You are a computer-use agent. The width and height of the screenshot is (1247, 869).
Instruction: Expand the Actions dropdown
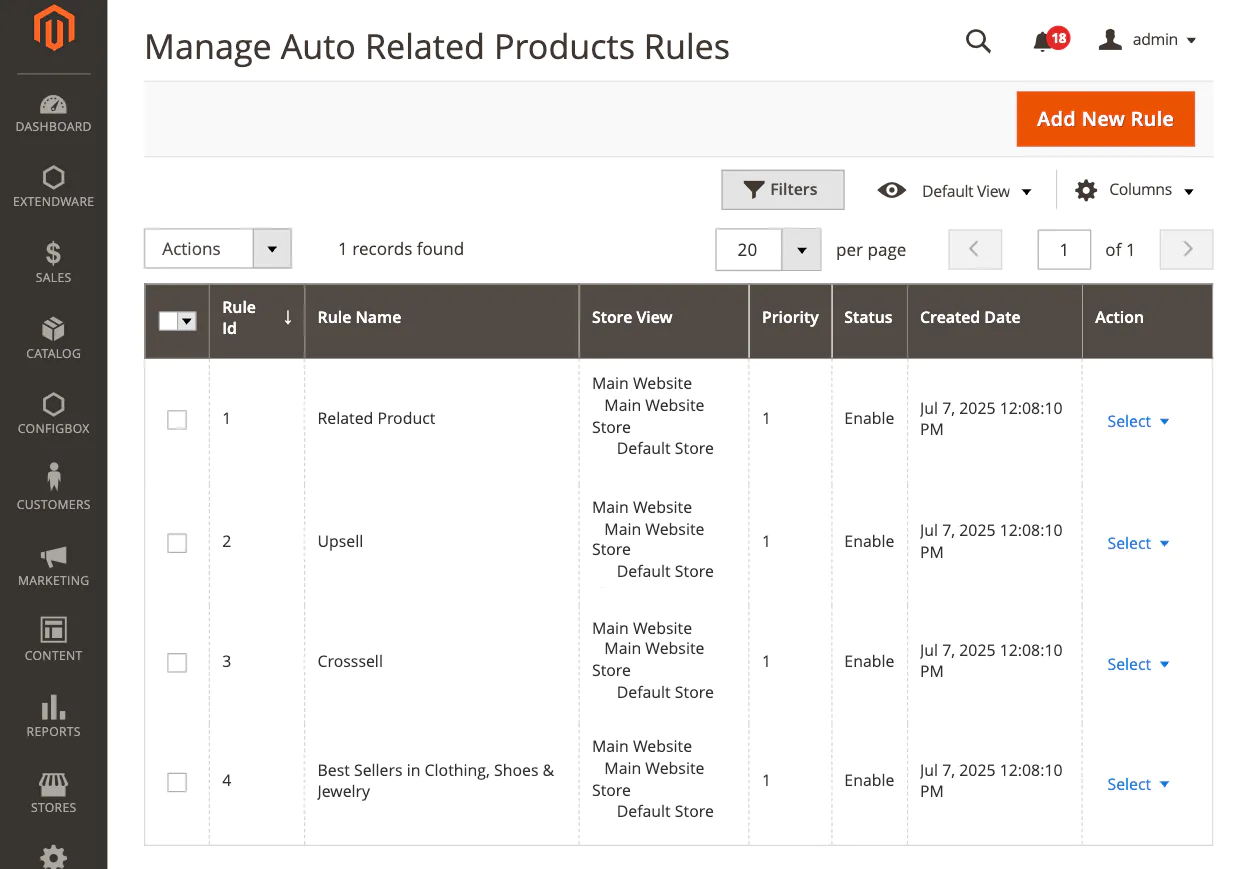[218, 249]
